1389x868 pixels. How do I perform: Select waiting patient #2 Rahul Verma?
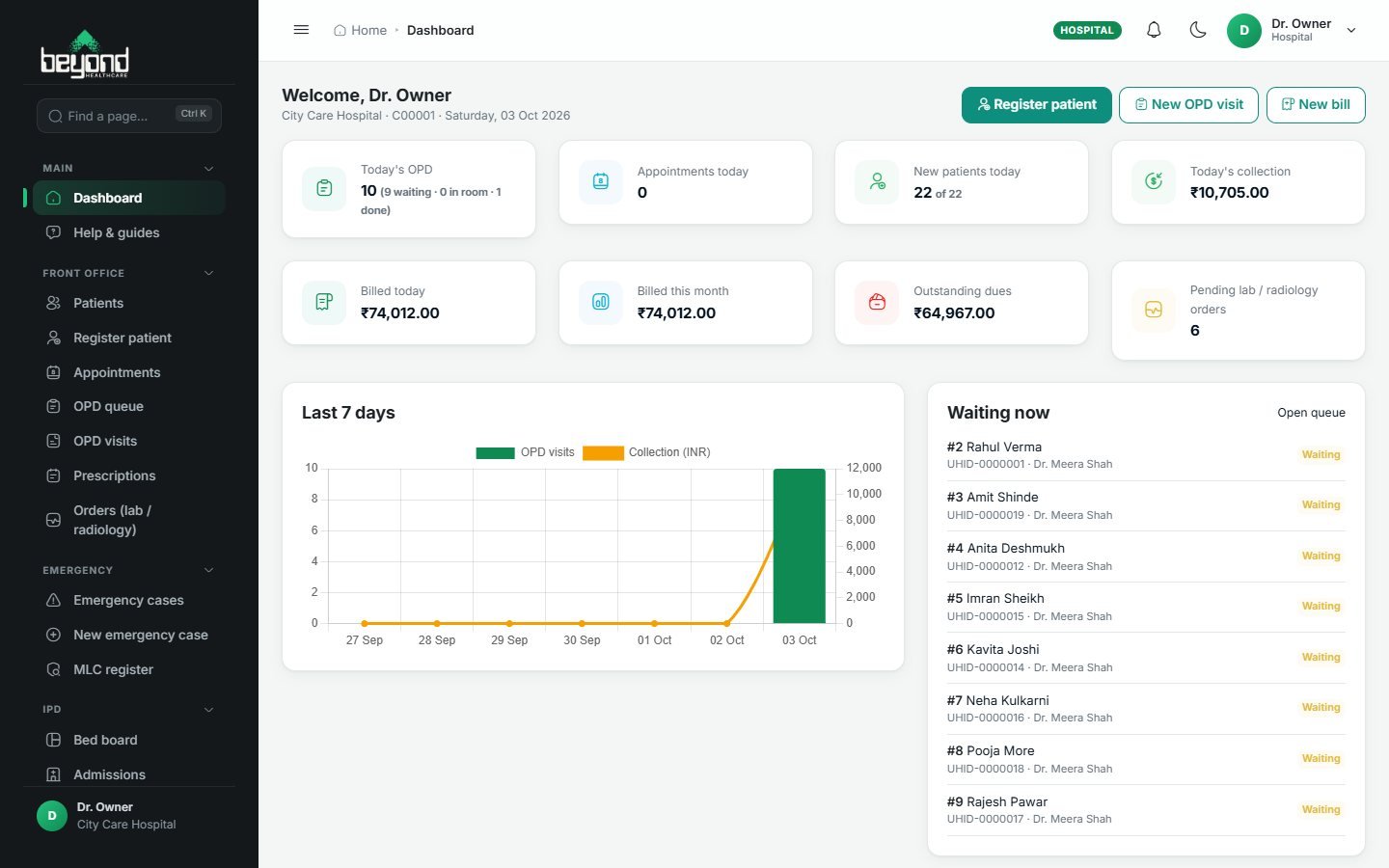tap(1146, 455)
